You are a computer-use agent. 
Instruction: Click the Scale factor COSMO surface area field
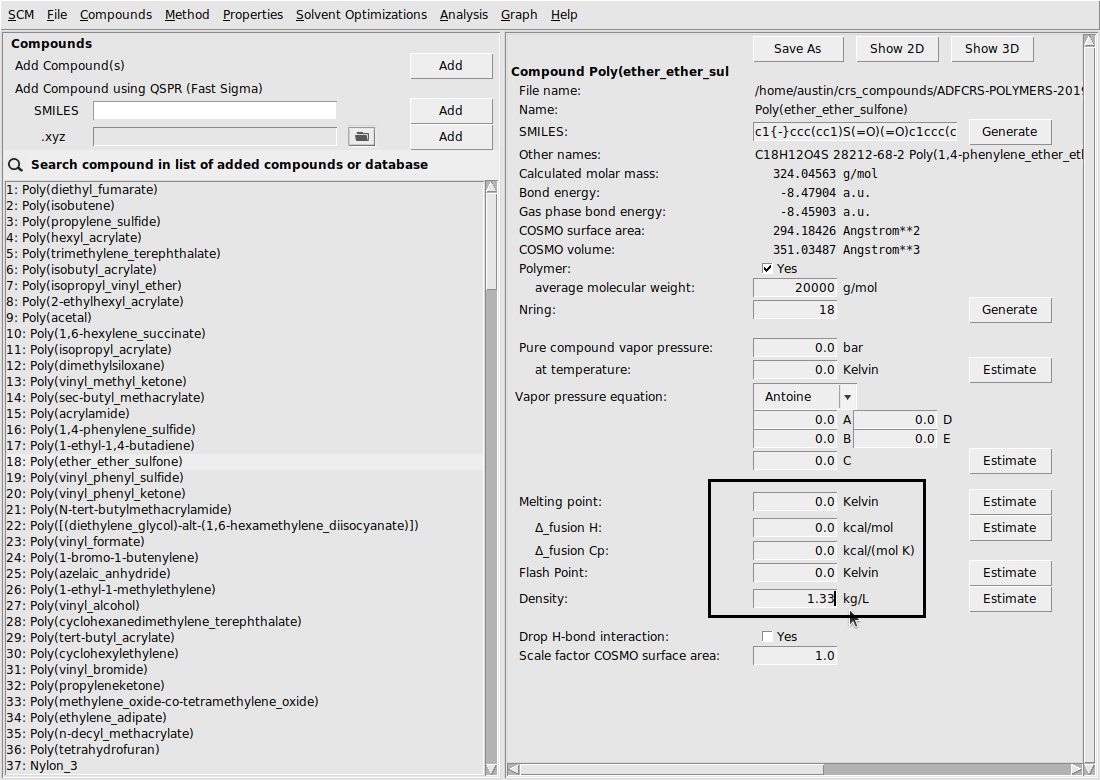(x=795, y=656)
